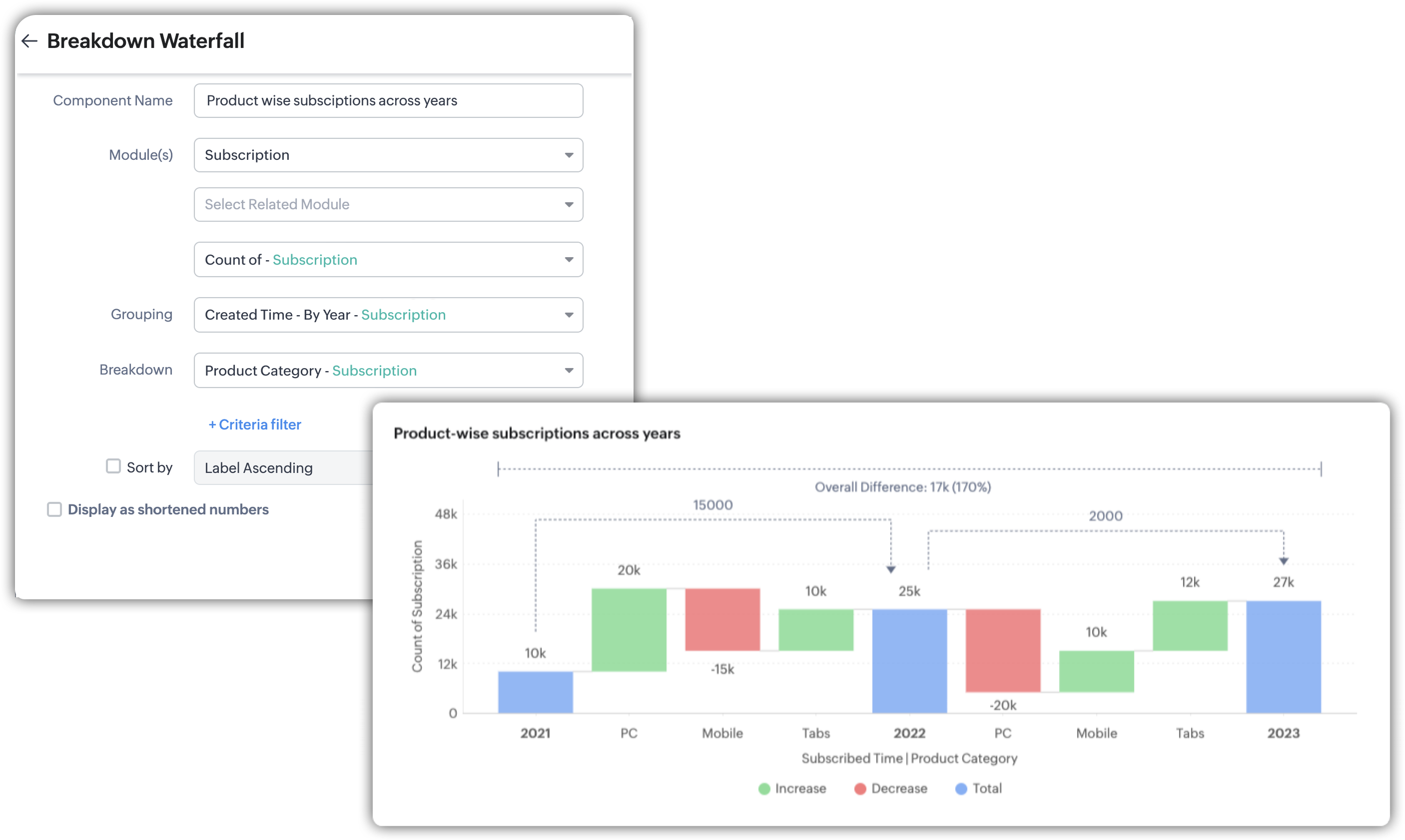
Task: Enable the Sort by checkbox
Action: [x=113, y=466]
